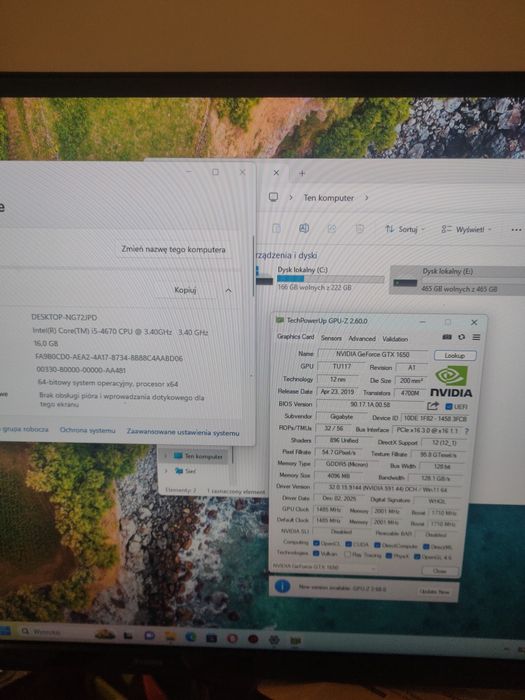Open the Edge browser from the taskbar
The image size is (525, 700).
[191, 637]
